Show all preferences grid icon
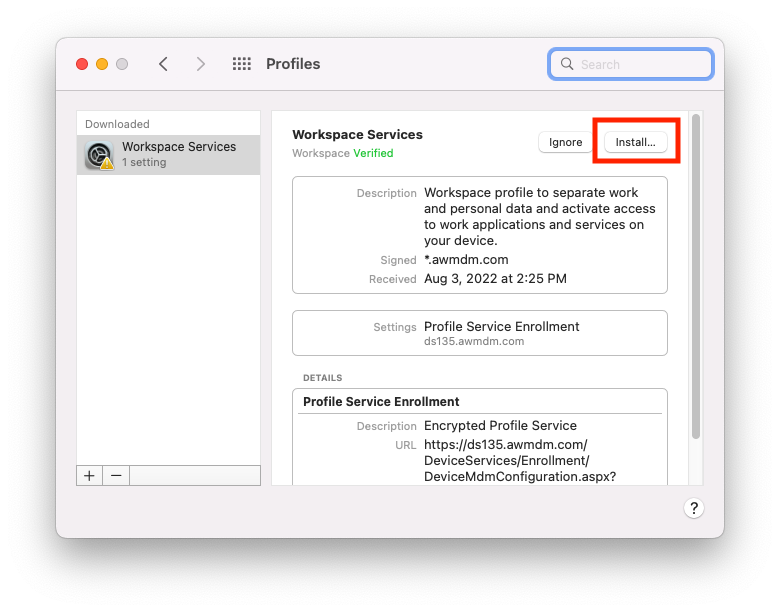The width and height of the screenshot is (780, 612). (x=242, y=64)
